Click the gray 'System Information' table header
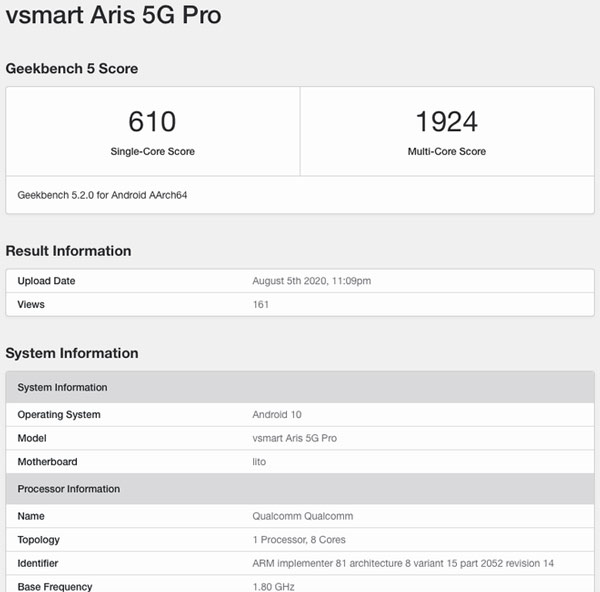The height and width of the screenshot is (592, 600). [300, 387]
